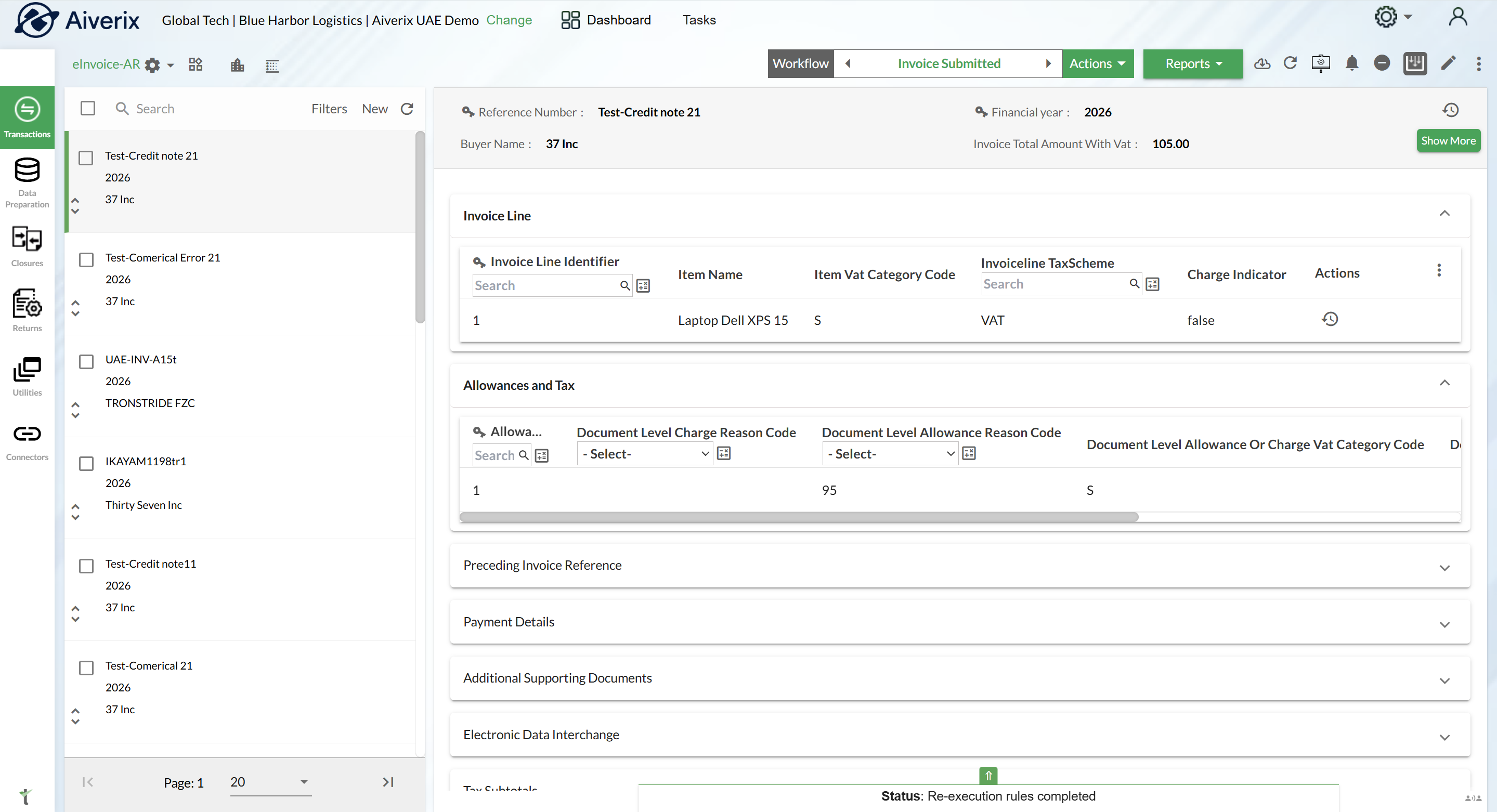Open the Returns sidebar section
The image size is (1497, 812).
point(27,311)
